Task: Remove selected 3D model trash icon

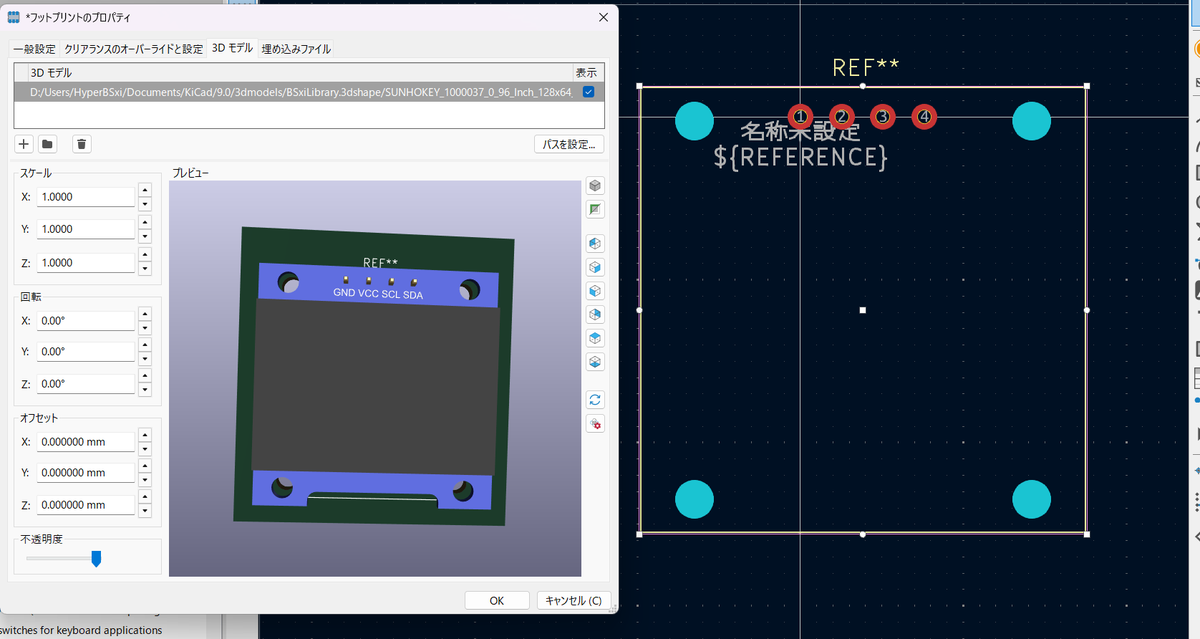Action: (x=82, y=144)
